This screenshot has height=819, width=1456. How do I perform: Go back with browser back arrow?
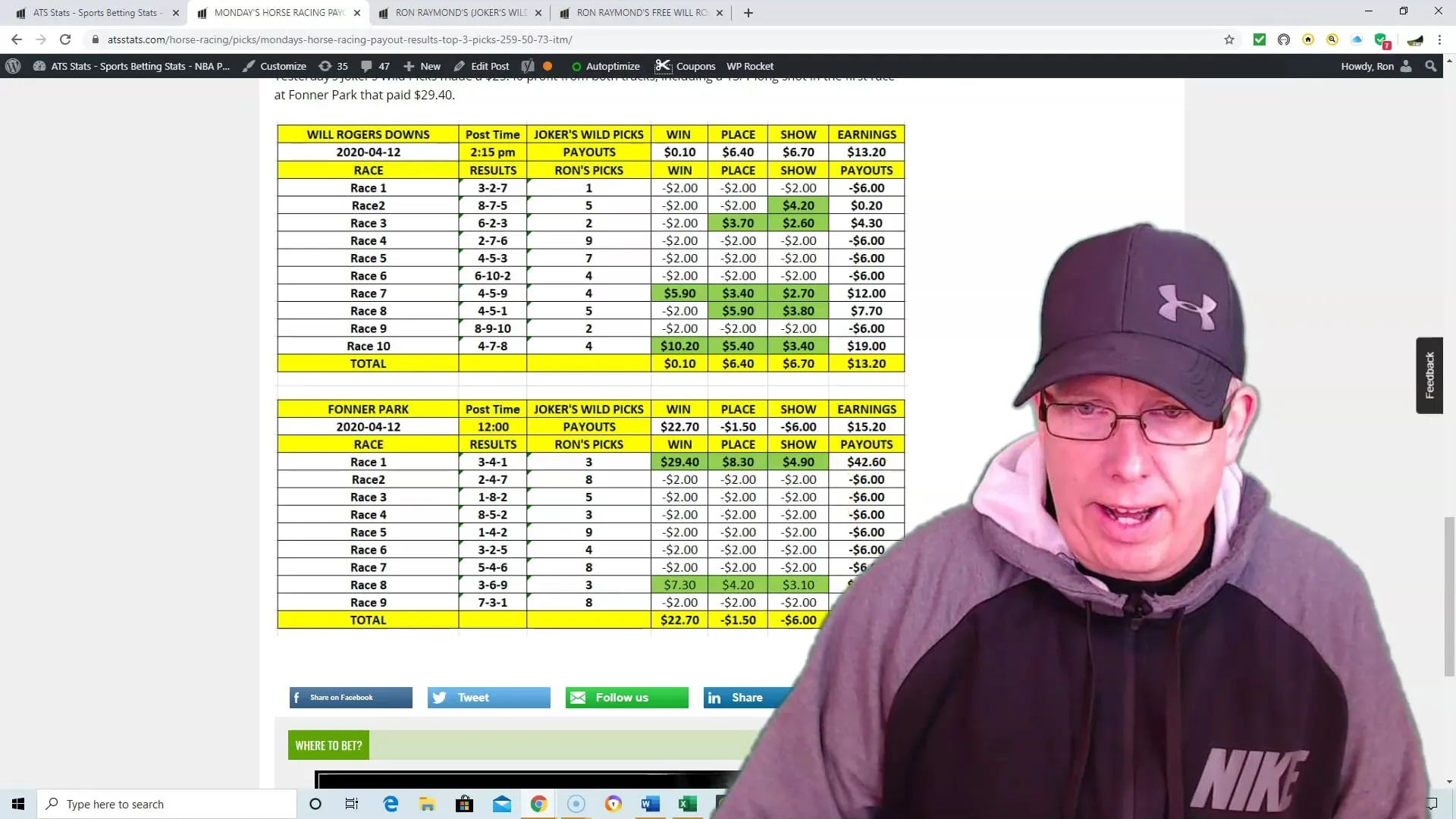[x=17, y=39]
